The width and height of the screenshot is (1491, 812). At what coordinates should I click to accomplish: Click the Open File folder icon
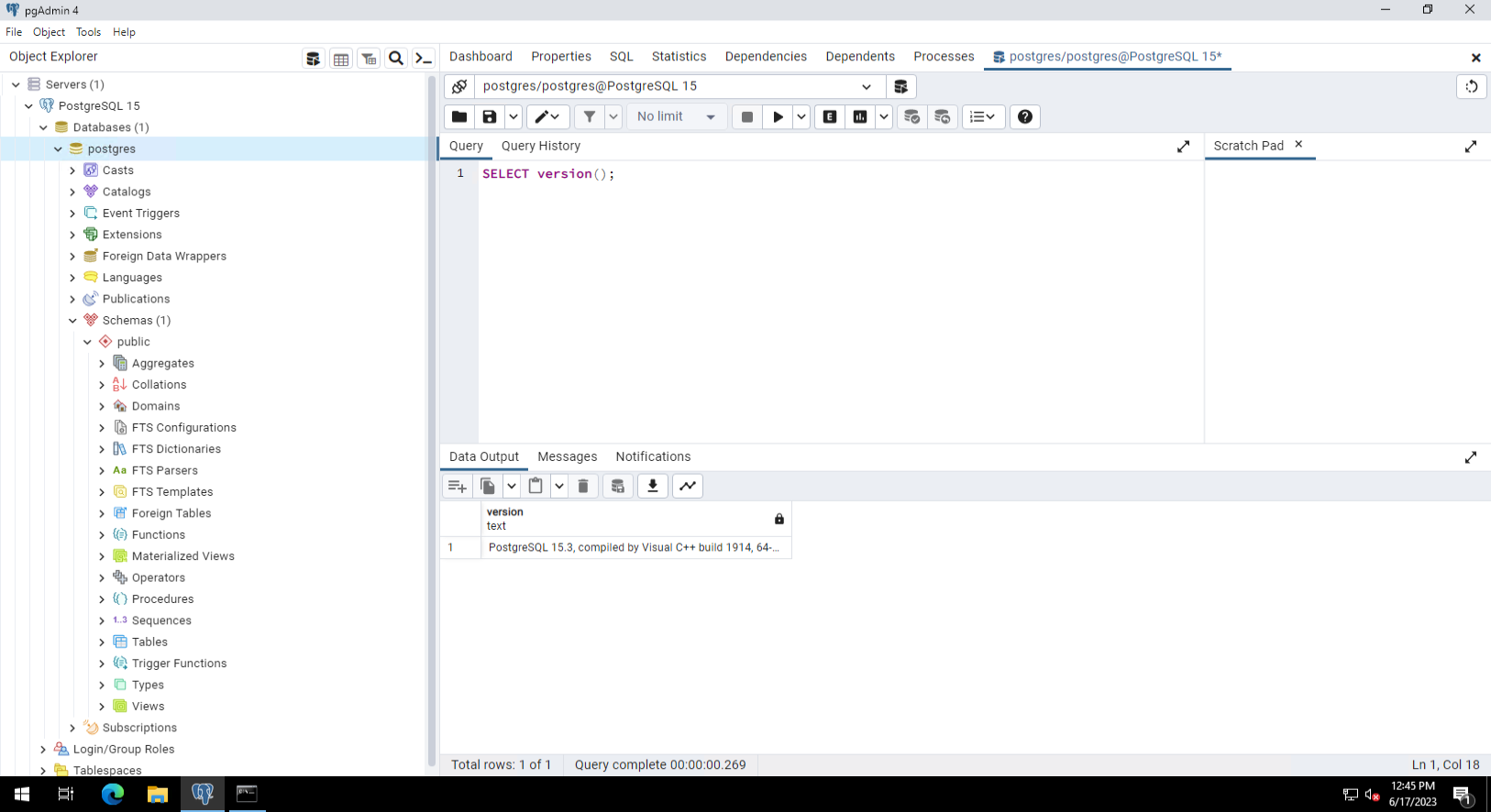[459, 117]
